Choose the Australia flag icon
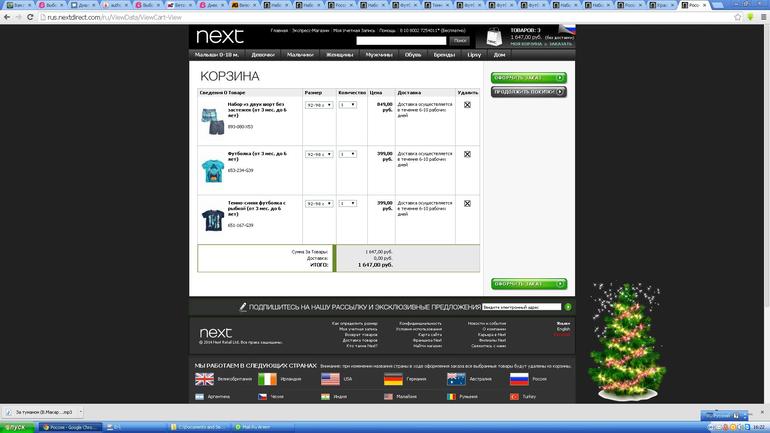 [457, 380]
